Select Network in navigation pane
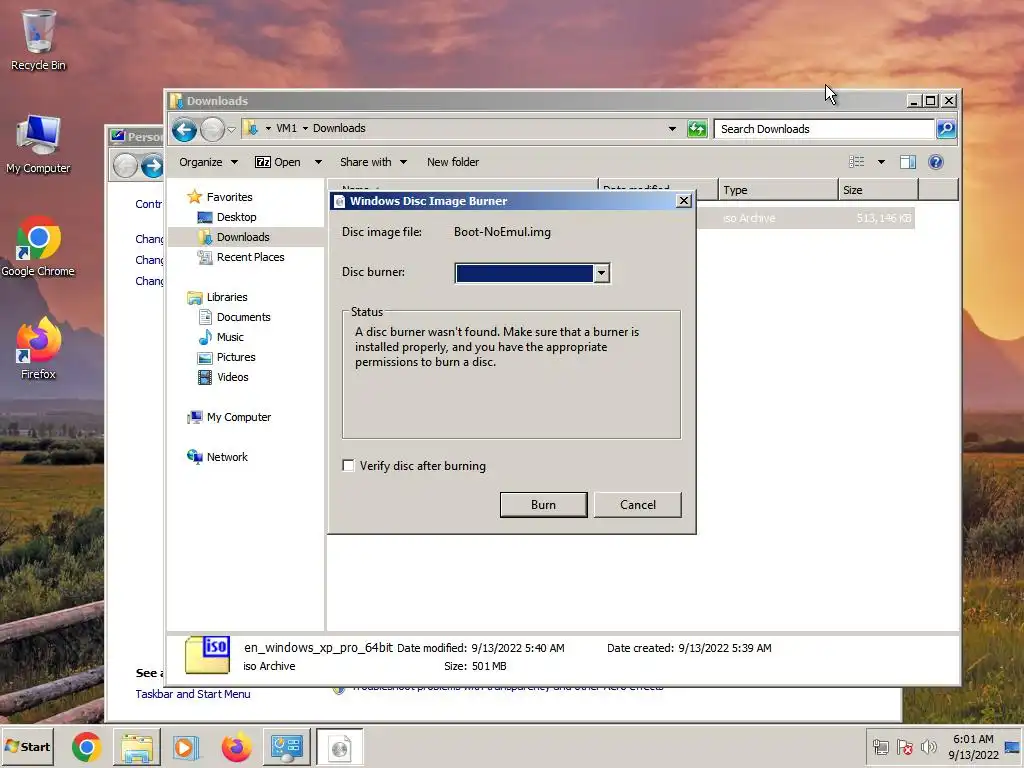This screenshot has height=768, width=1024. [227, 457]
